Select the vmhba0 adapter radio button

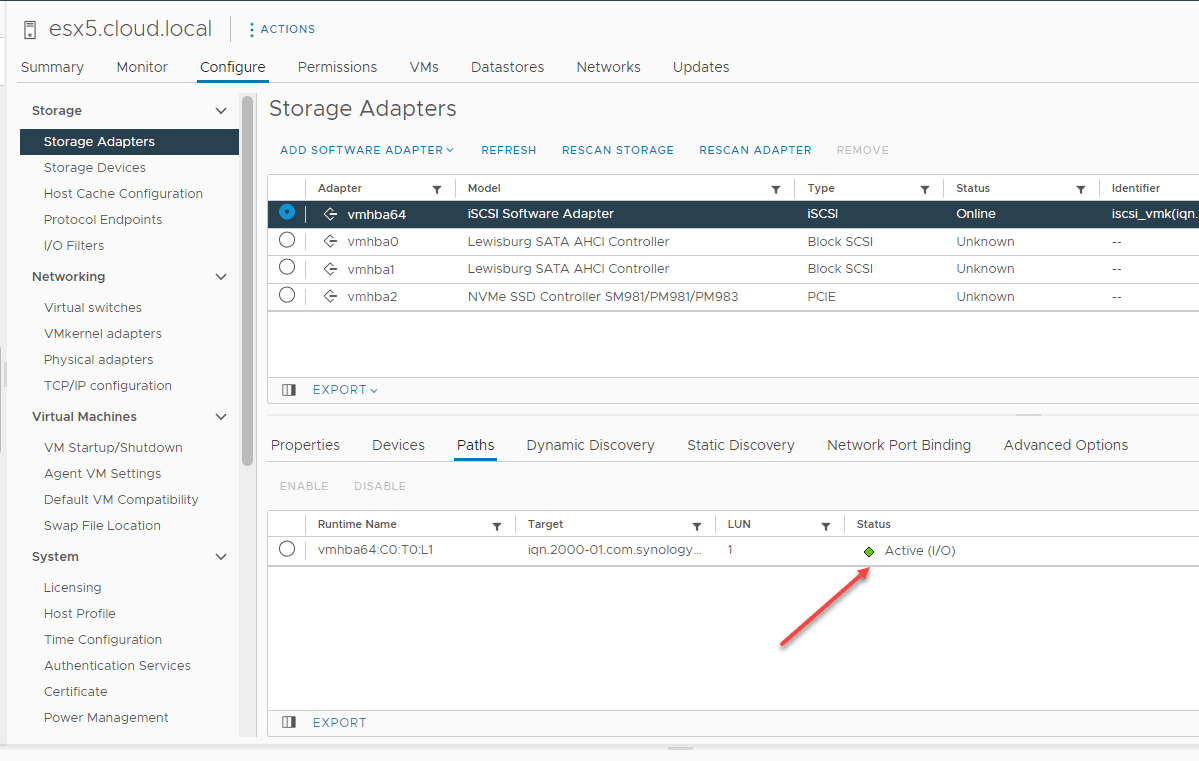287,240
